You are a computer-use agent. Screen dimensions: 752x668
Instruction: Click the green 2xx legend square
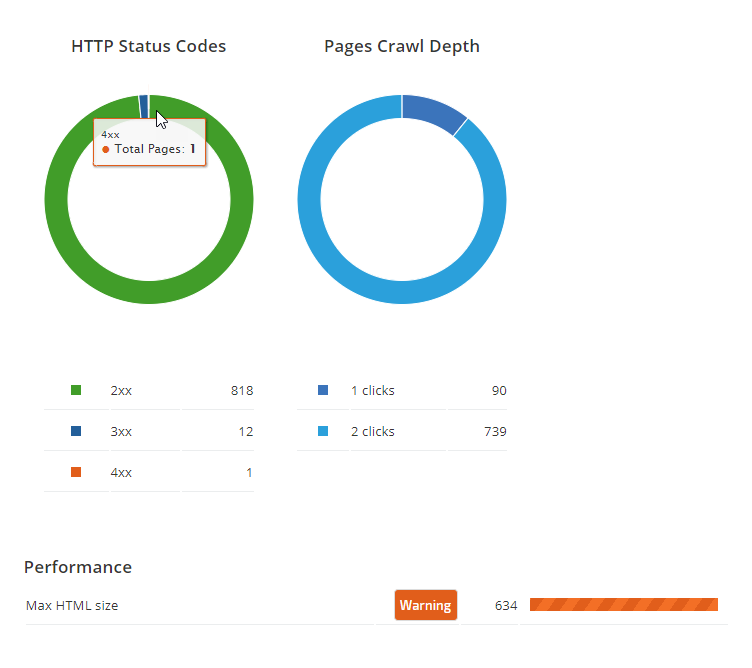(76, 390)
